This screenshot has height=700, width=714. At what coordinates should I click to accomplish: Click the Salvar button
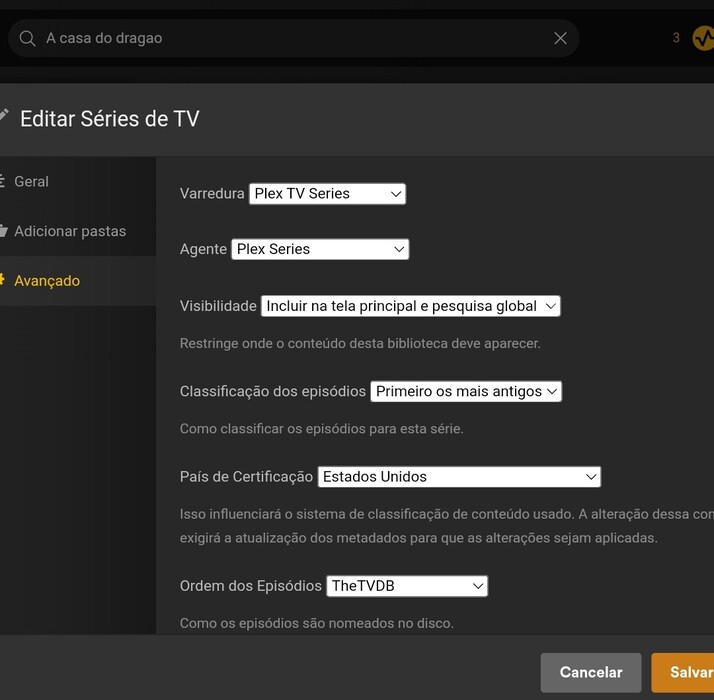point(683,672)
